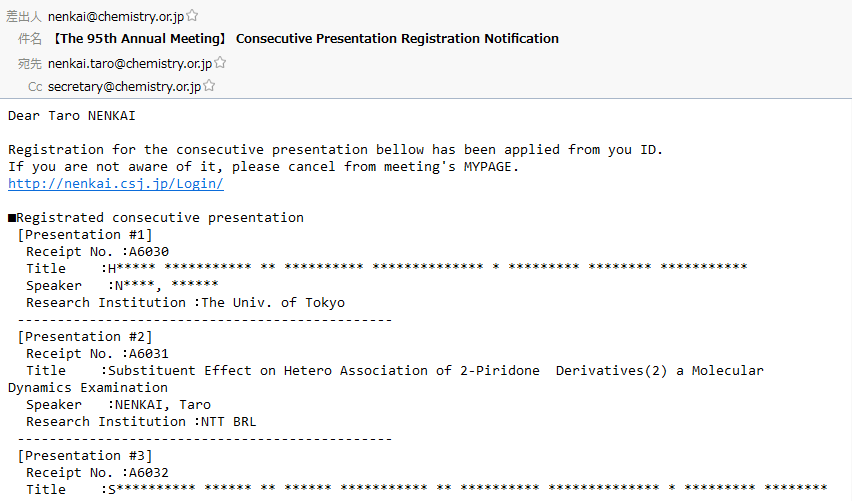Click Receipt No. A6031 text

97,354
